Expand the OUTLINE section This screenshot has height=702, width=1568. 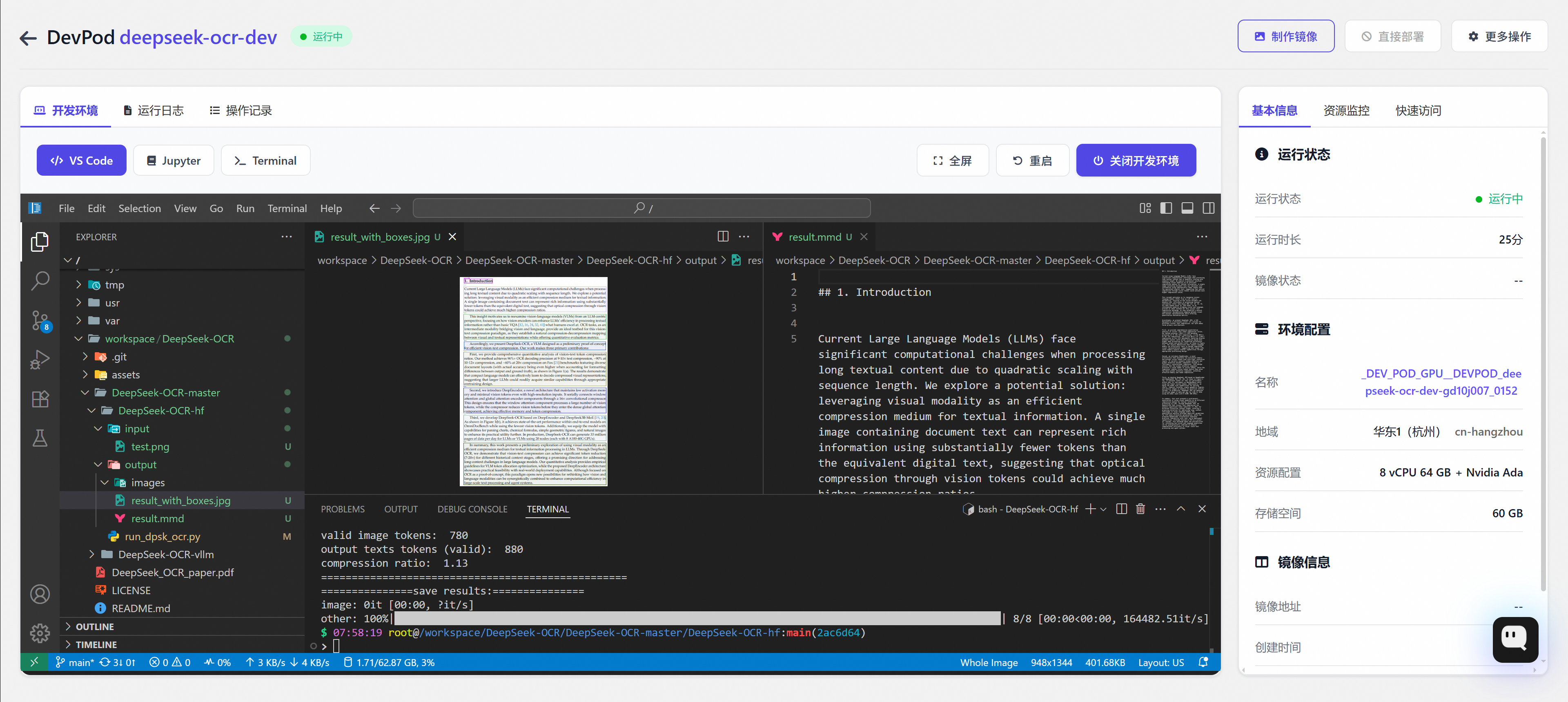pos(94,626)
